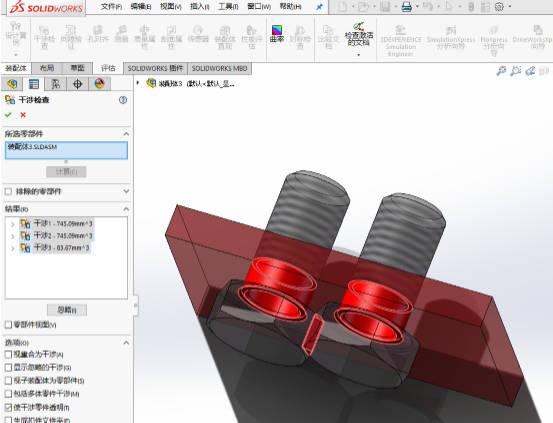
Task: Uncheck 使干涉零件透明 checkbox
Action: pos(8,407)
